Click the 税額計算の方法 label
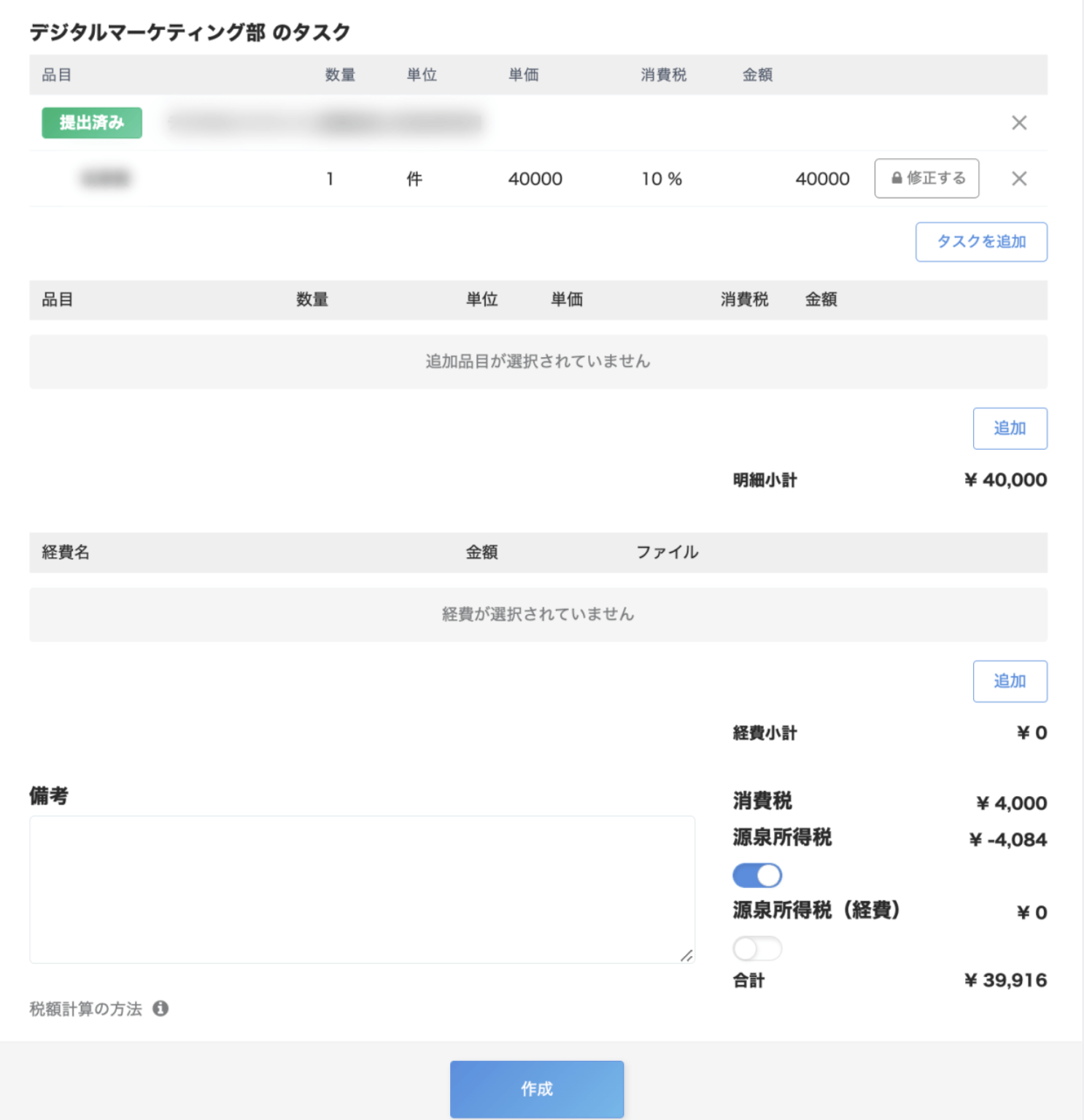 pos(85,1008)
